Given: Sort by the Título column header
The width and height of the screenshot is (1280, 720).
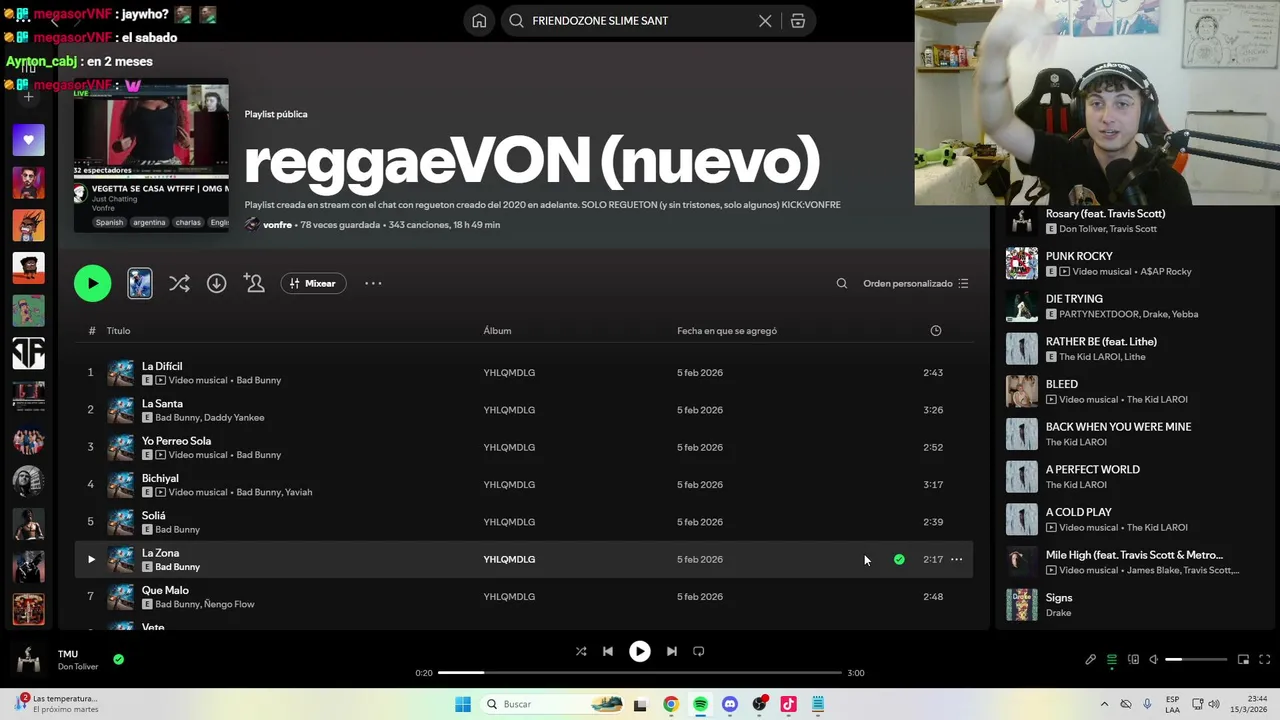Looking at the screenshot, I should (118, 331).
